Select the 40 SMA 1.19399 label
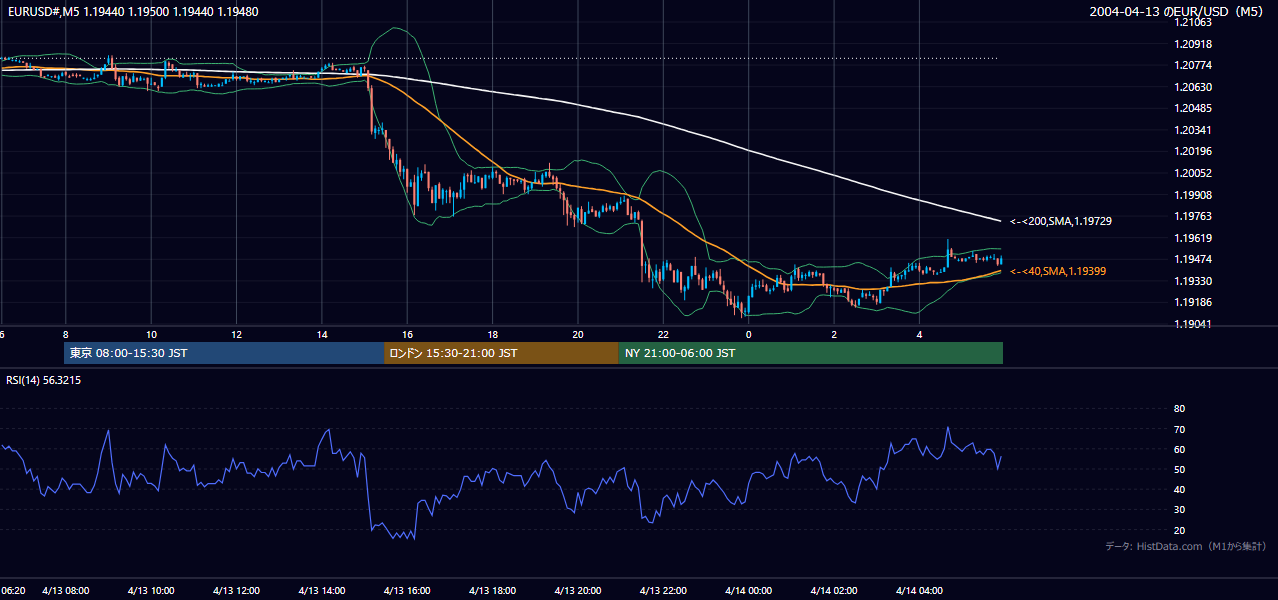Screen dimensions: 1278x600 1058,271
